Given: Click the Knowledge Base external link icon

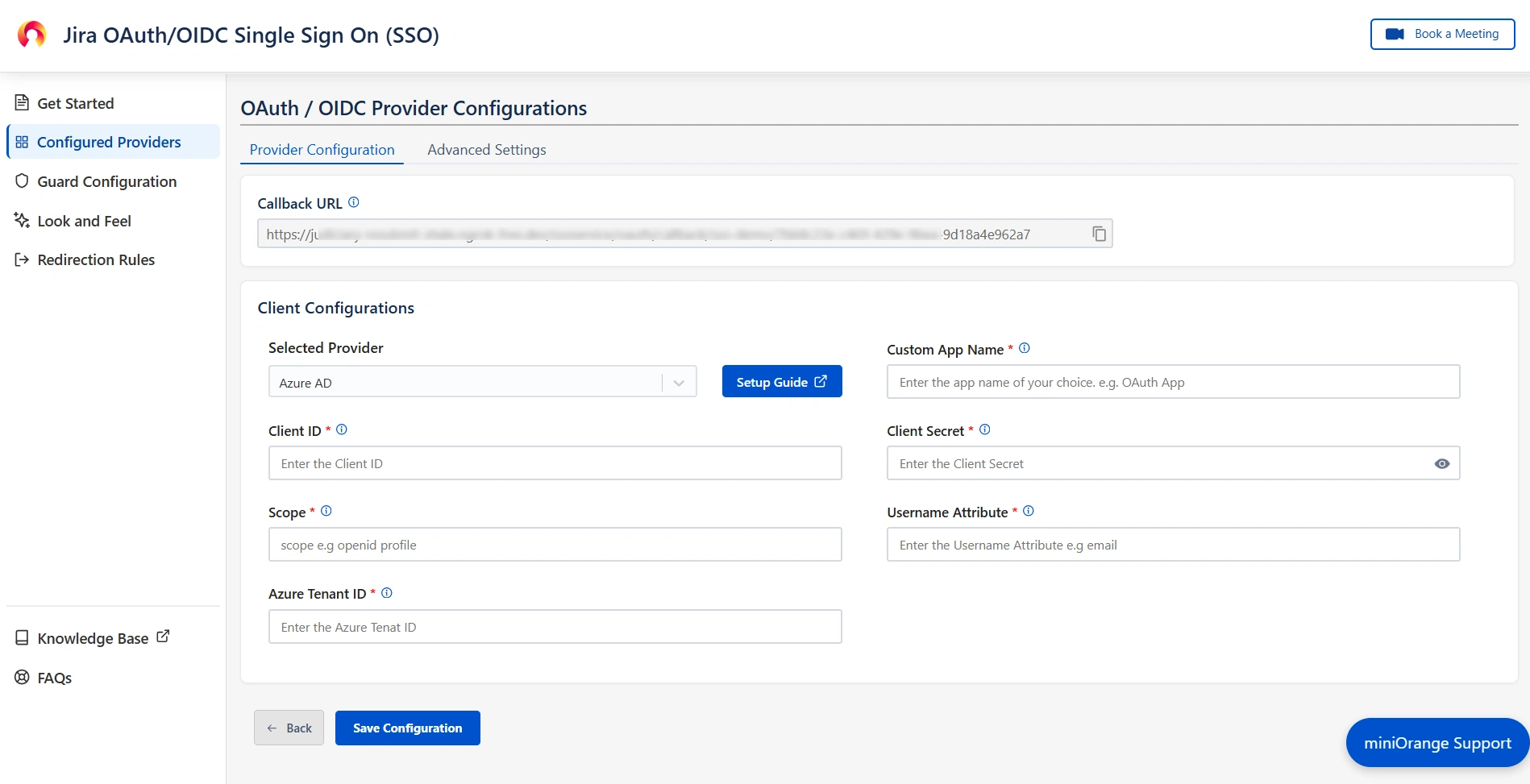Looking at the screenshot, I should coord(163,636).
